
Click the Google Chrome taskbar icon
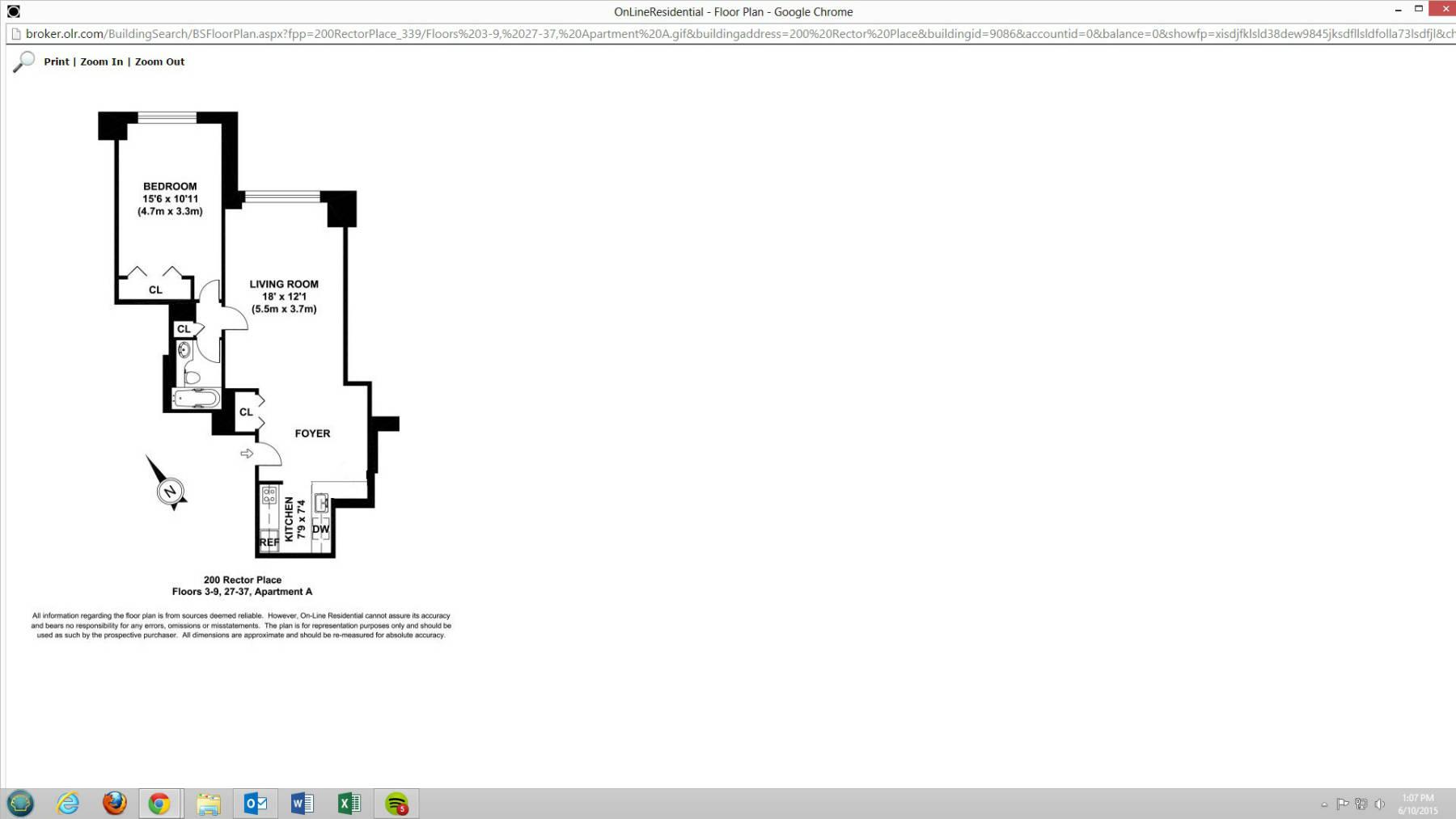coord(159,804)
